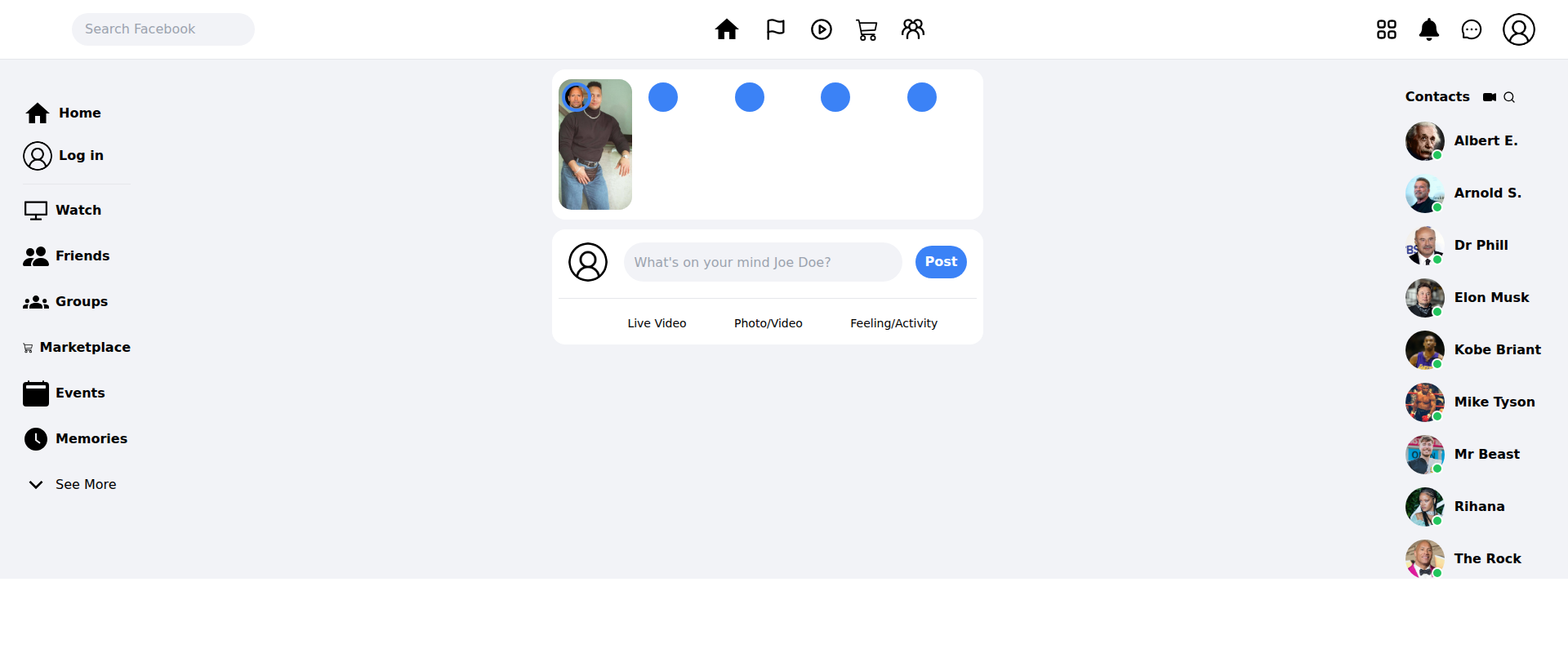Focus the Search Facebook field

[x=163, y=29]
